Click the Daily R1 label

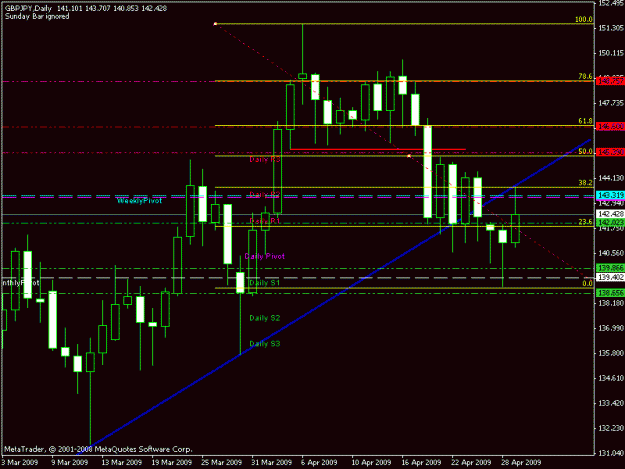click(265, 221)
